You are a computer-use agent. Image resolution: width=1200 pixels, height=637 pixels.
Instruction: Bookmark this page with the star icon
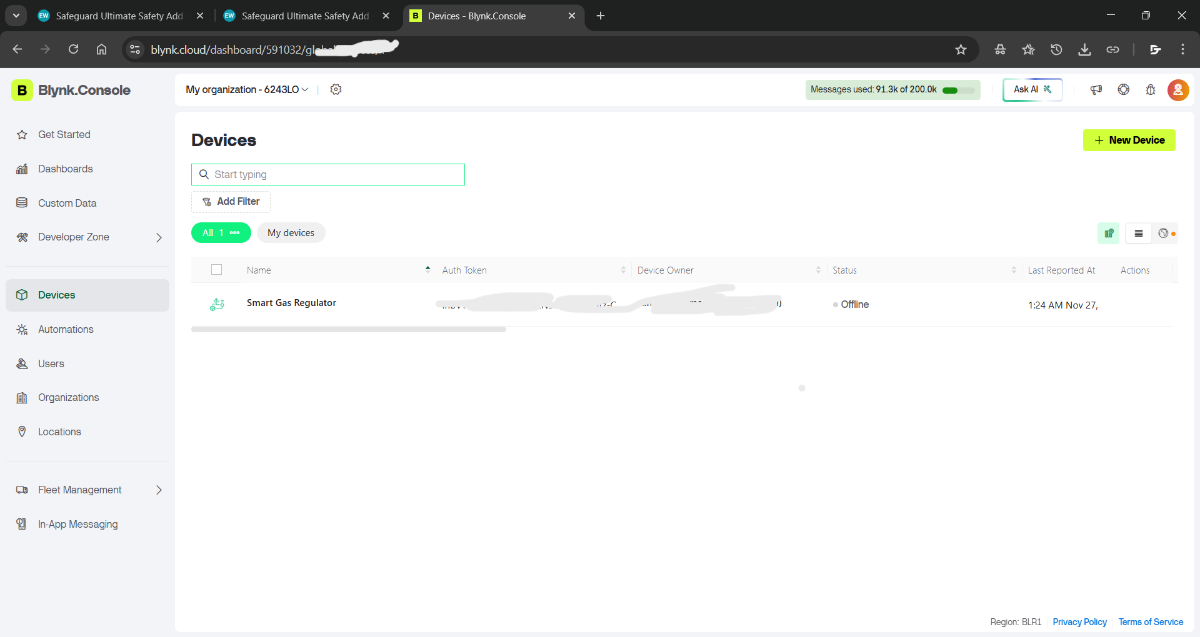tap(961, 49)
